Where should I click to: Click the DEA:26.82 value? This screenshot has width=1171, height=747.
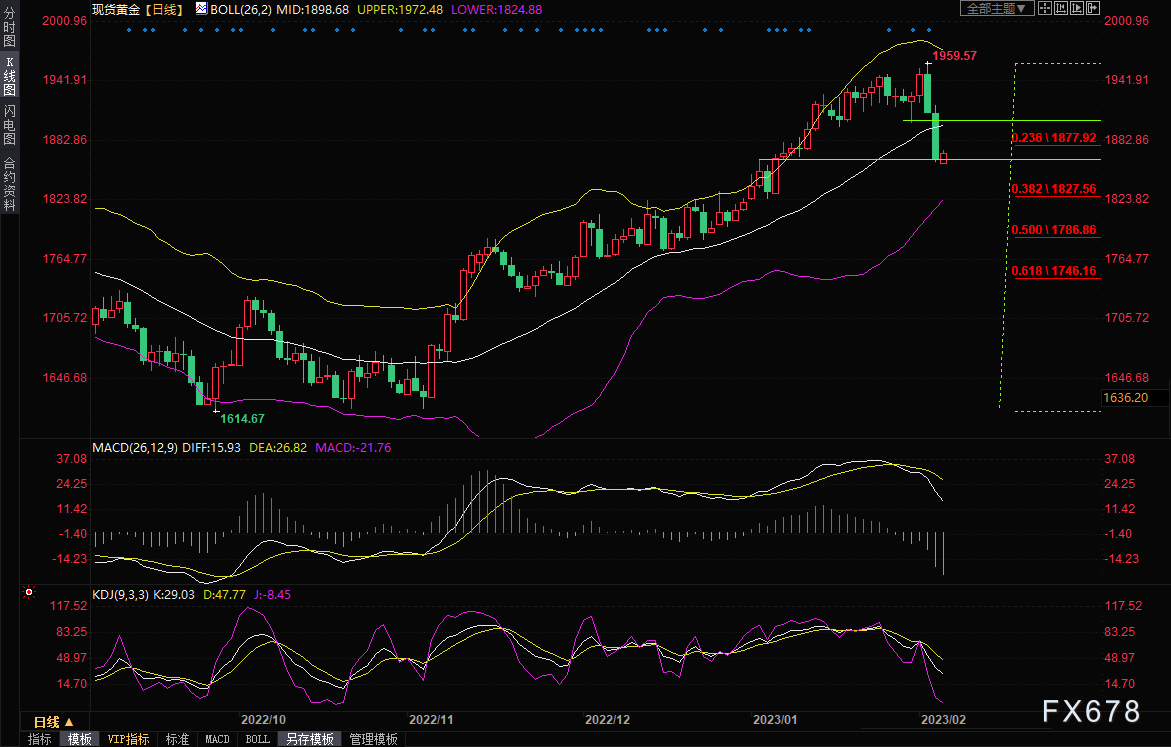click(x=278, y=447)
